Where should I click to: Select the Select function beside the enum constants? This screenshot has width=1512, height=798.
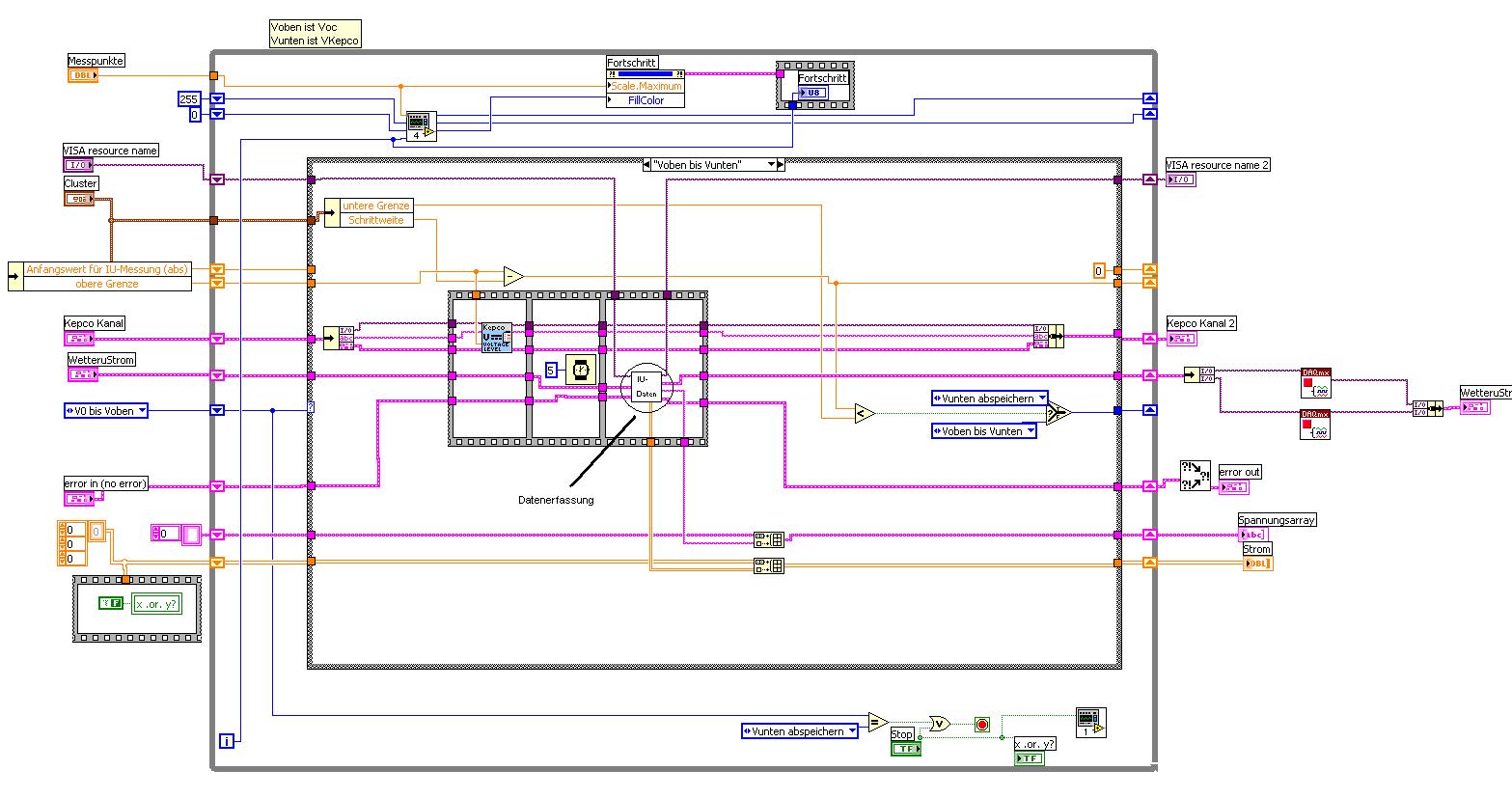coord(1058,413)
